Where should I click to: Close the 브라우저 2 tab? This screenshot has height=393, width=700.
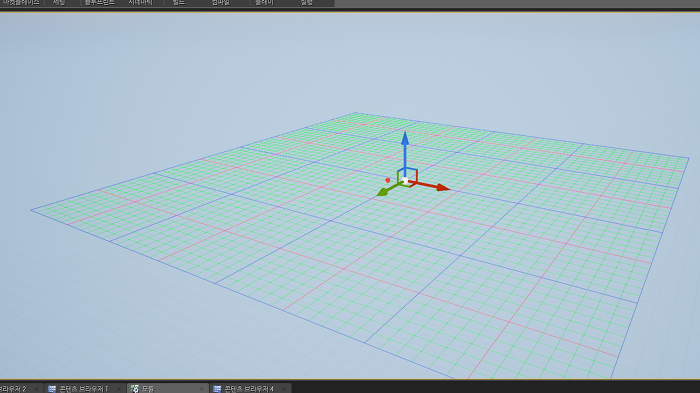point(37,389)
